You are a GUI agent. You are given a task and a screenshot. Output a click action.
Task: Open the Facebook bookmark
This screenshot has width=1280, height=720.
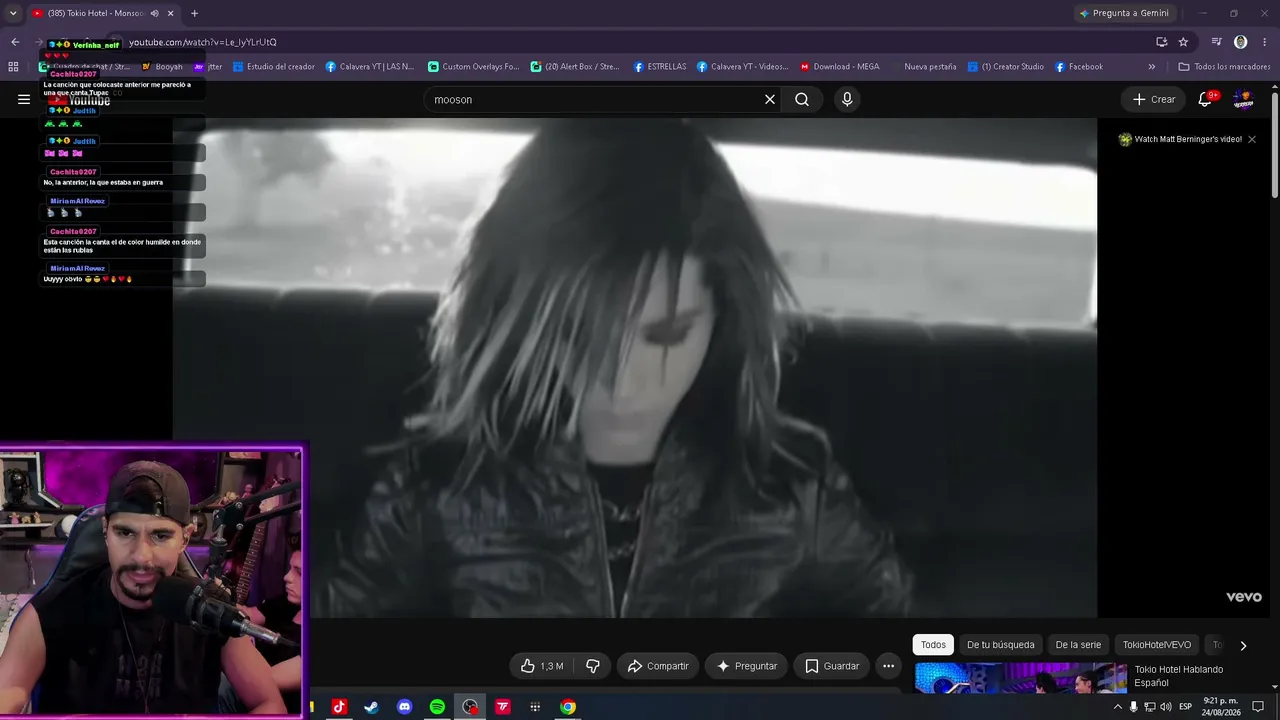click(x=1079, y=67)
